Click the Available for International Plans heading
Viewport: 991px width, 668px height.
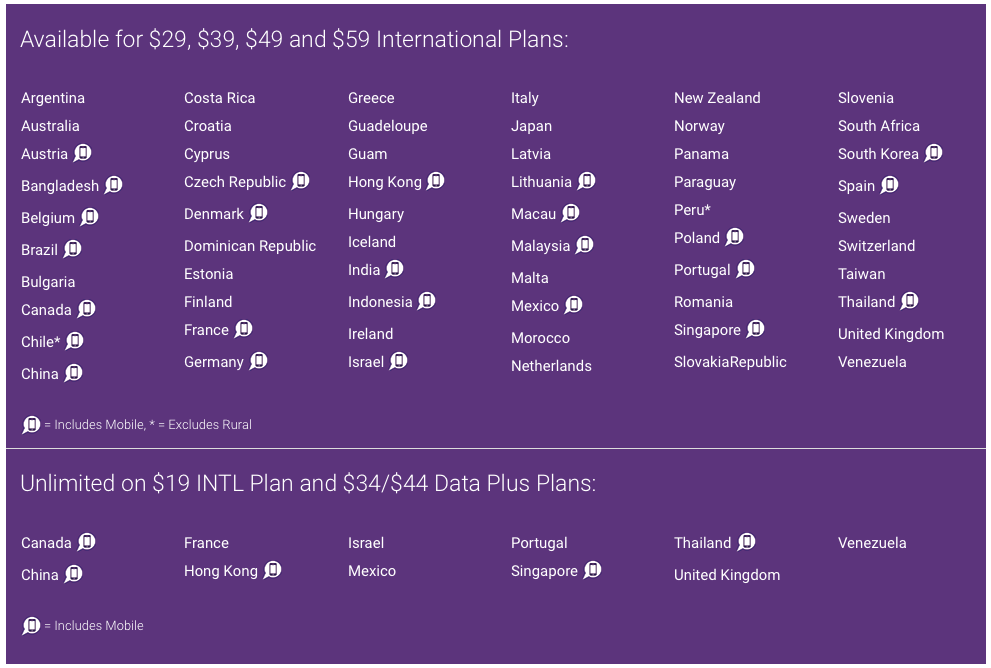(x=295, y=39)
